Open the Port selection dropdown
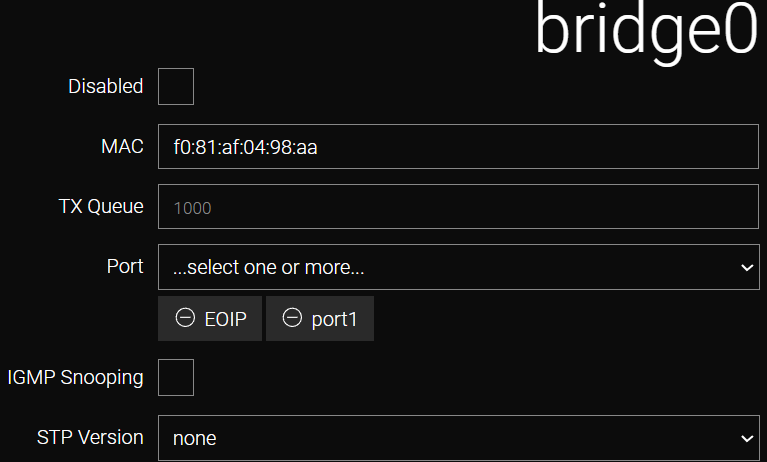 458,267
